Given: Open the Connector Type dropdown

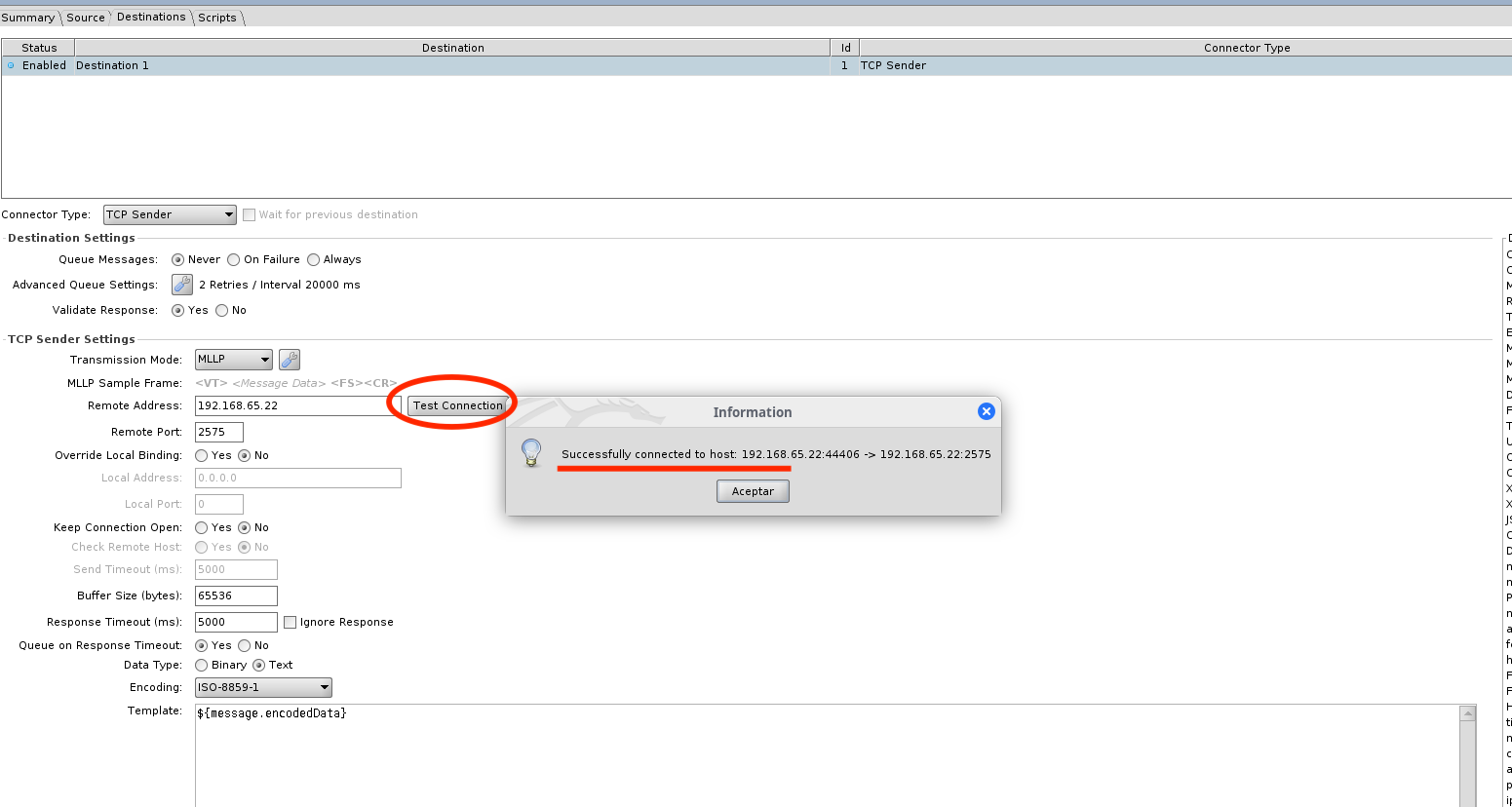Looking at the screenshot, I should 170,214.
